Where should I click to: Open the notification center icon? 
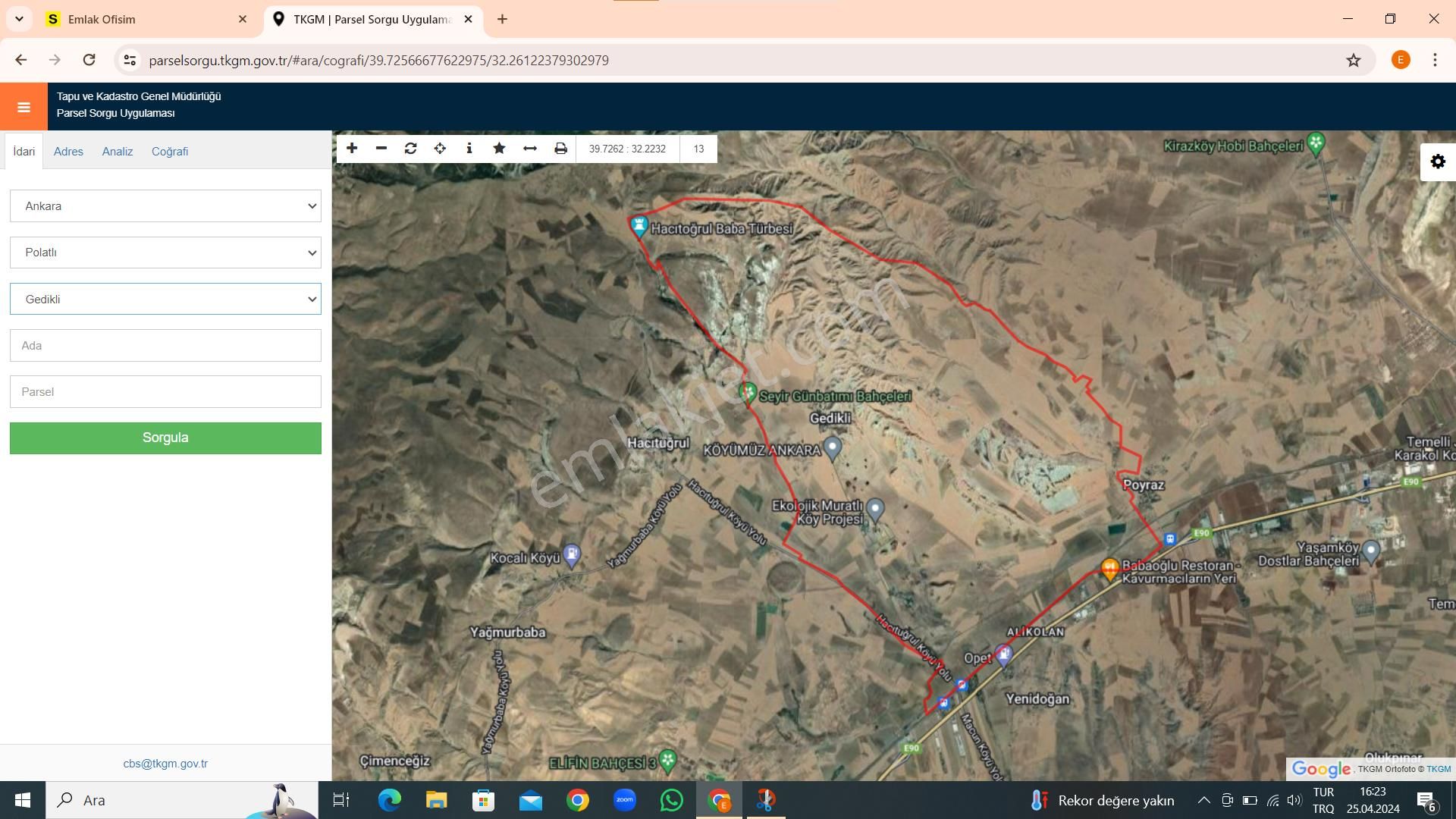click(1426, 801)
